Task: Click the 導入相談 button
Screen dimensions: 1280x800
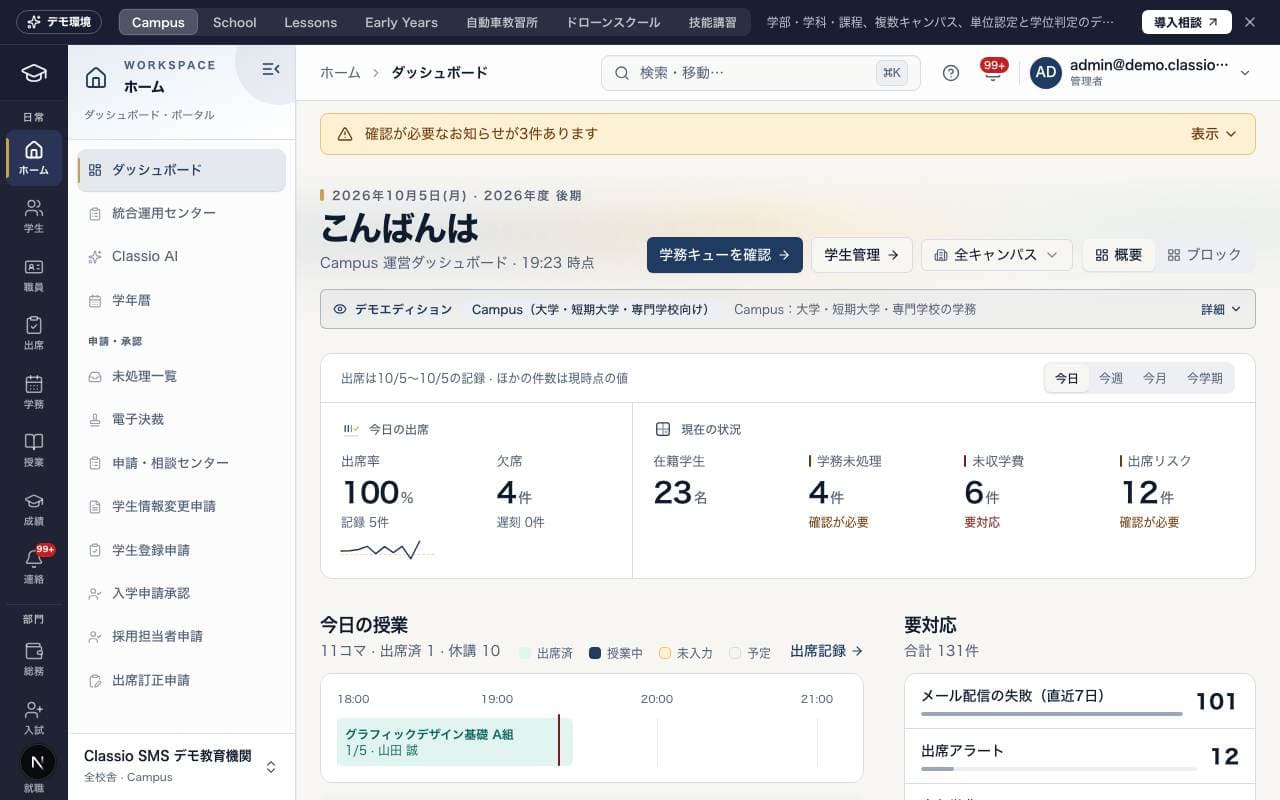Action: tap(1187, 22)
